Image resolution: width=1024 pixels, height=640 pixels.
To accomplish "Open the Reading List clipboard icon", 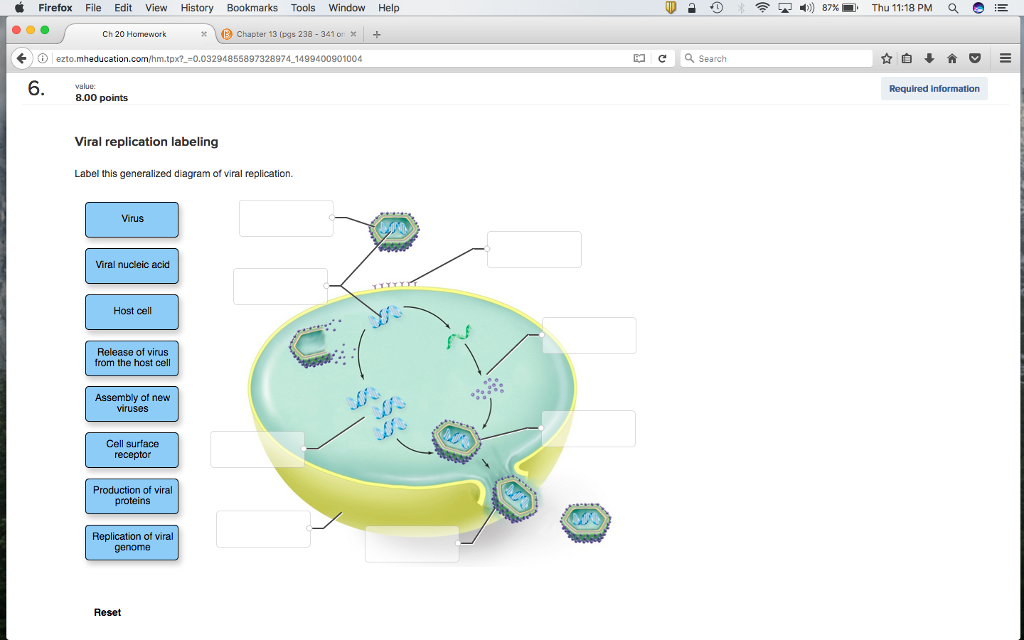I will 906,58.
